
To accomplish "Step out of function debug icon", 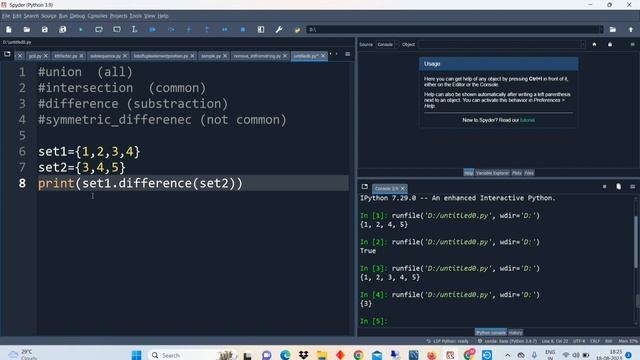I will [x=207, y=29].
